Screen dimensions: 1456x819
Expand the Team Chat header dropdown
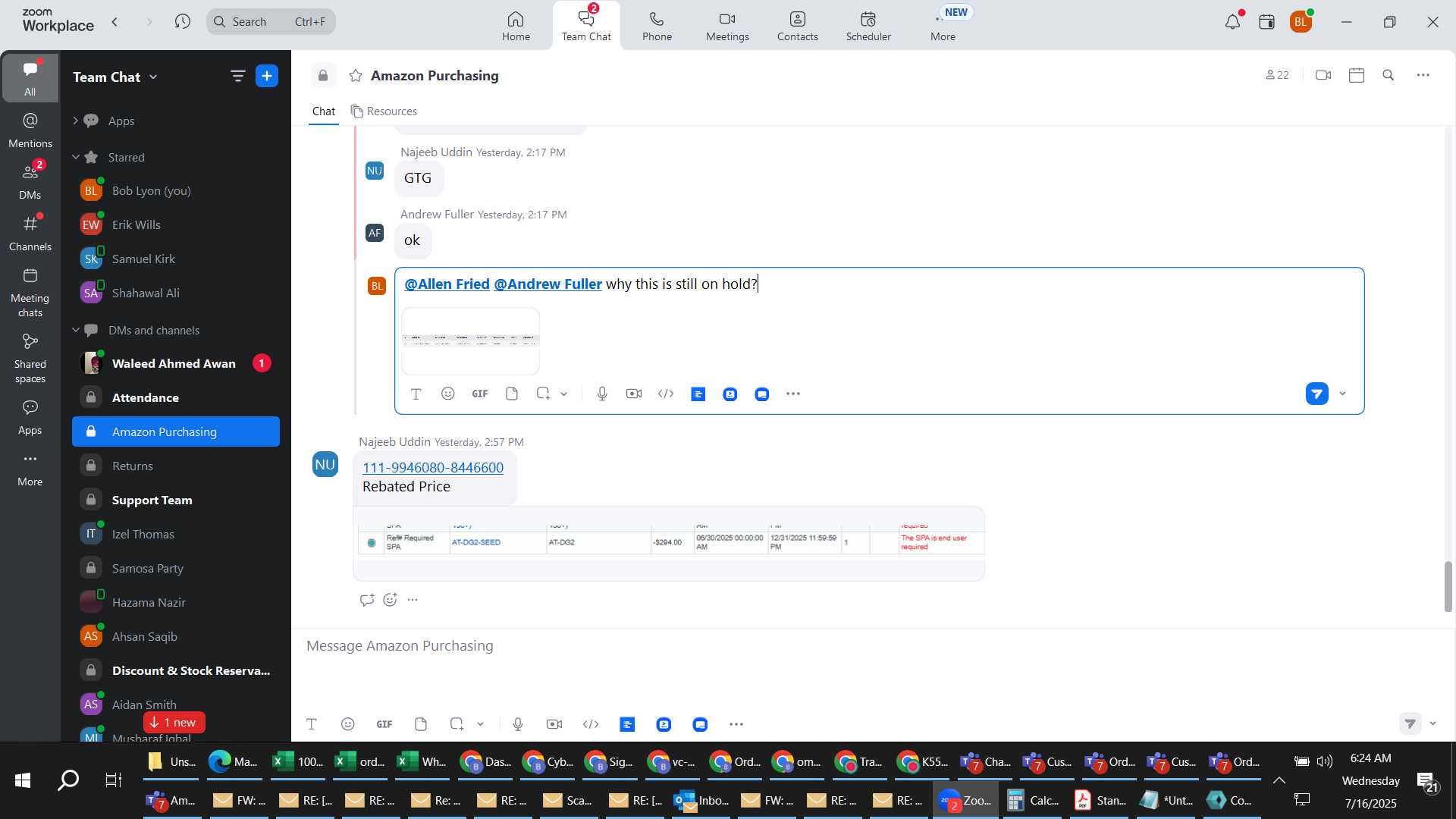[x=154, y=77]
